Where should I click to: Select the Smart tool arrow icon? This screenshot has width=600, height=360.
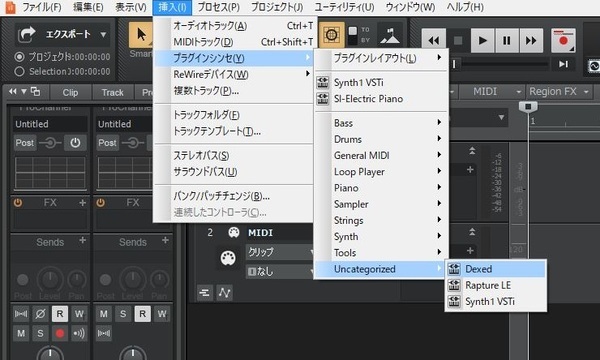pyautogui.click(x=141, y=35)
